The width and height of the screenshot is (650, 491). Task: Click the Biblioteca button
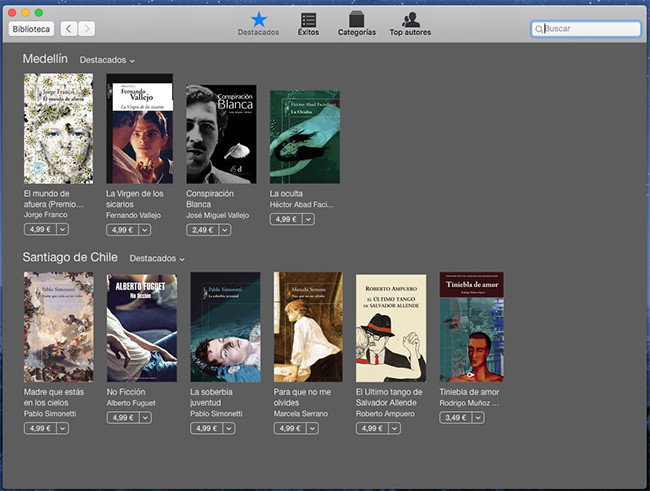[x=31, y=29]
